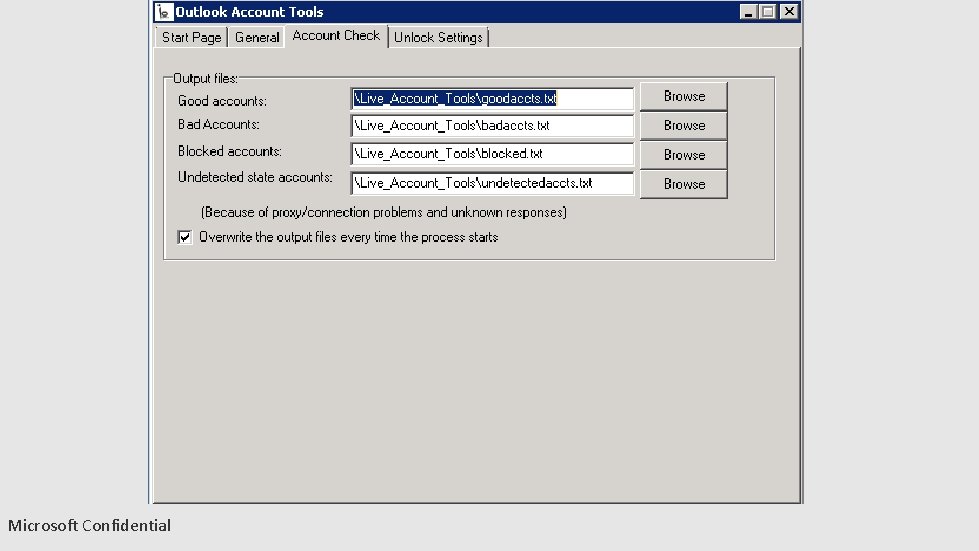Viewport: 979px width, 551px height.
Task: Open the Unlock Settings tab
Action: [438, 37]
